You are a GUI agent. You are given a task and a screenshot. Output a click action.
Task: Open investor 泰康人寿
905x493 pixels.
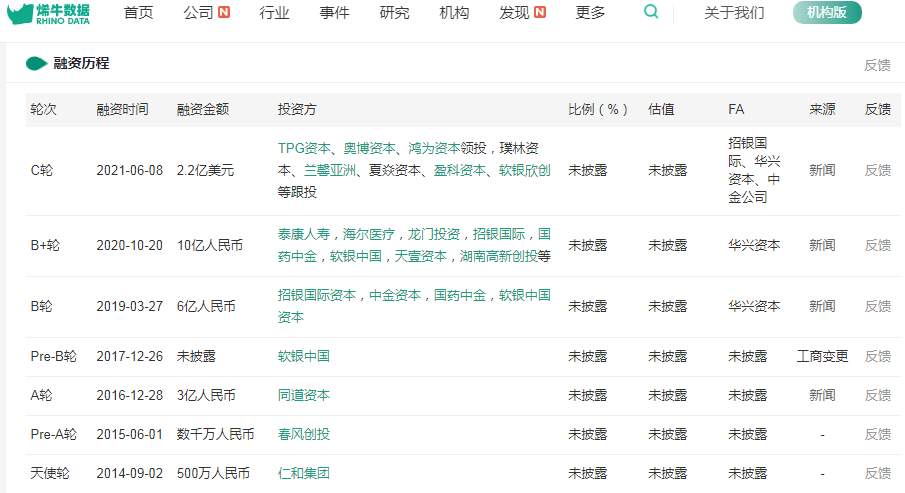[x=304, y=234]
